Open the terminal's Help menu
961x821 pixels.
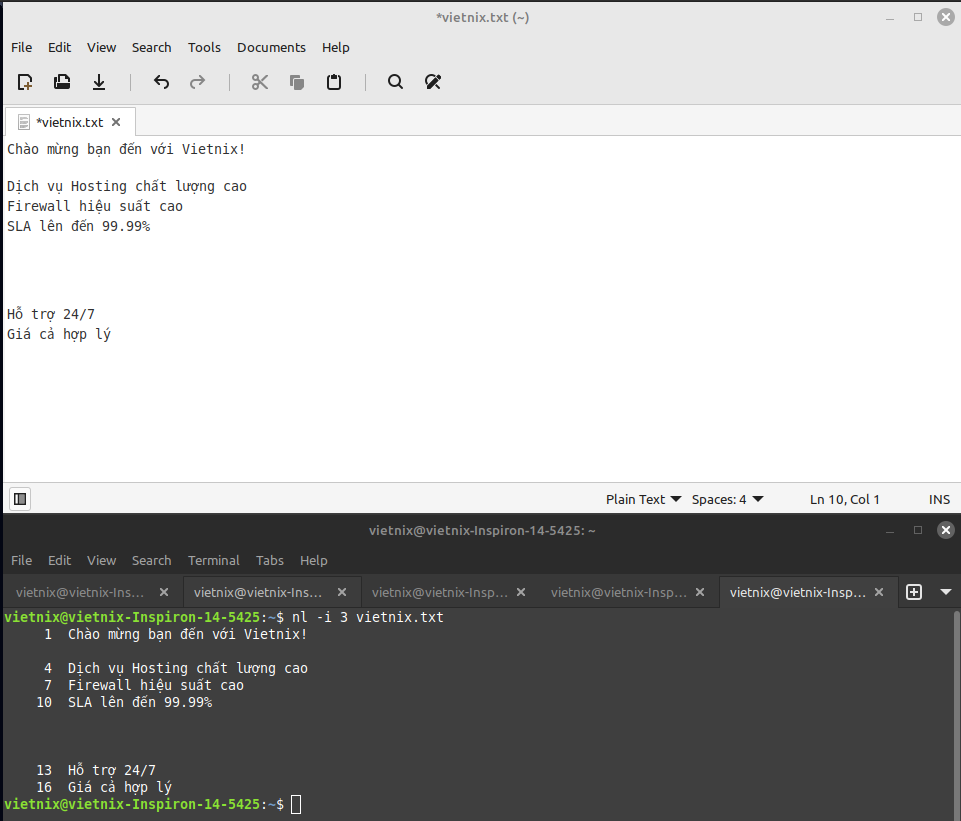point(313,560)
